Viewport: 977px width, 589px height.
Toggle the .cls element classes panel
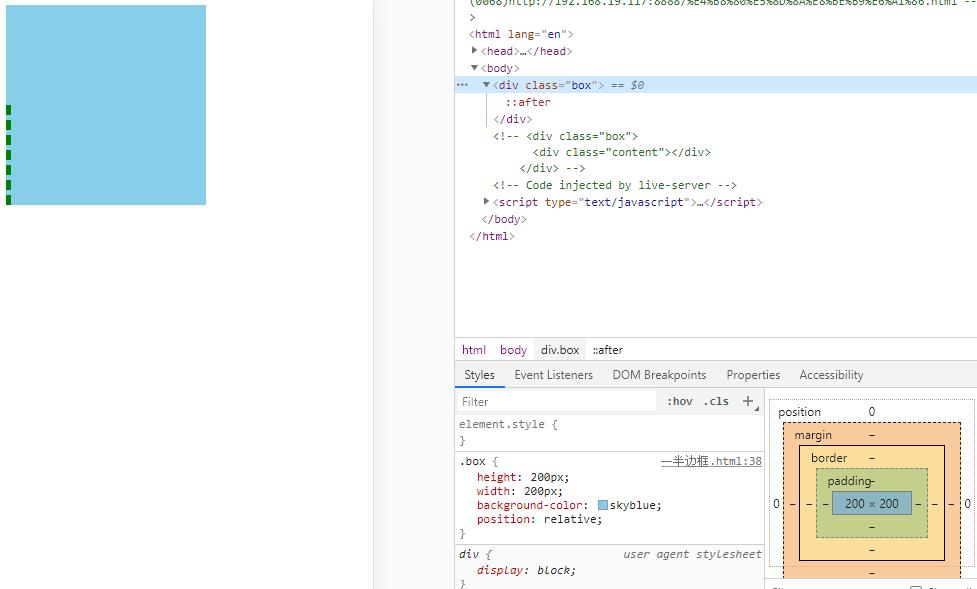(716, 401)
